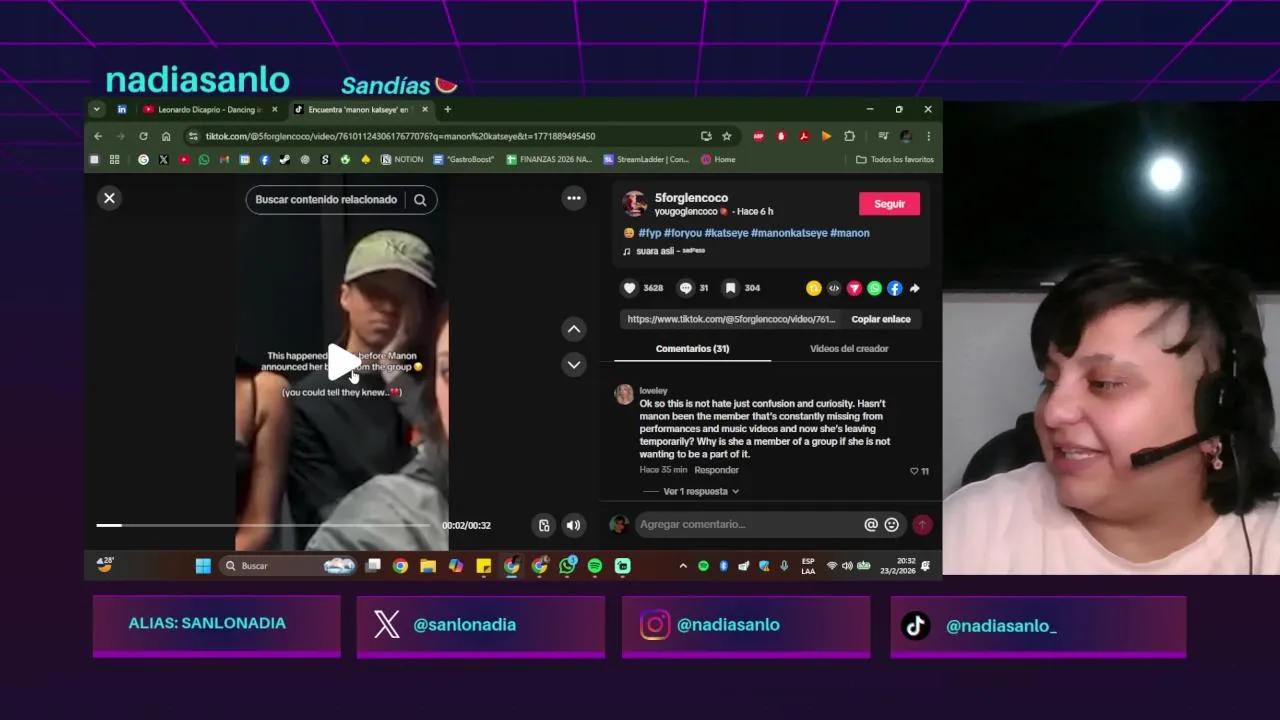
Task: Click the browser back arrow
Action: 98,136
